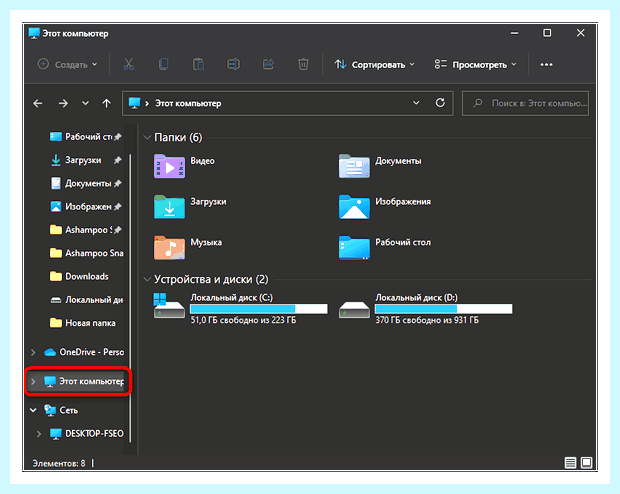
Task: Select Ashampoo Sna folder in sidebar
Action: pos(86,253)
